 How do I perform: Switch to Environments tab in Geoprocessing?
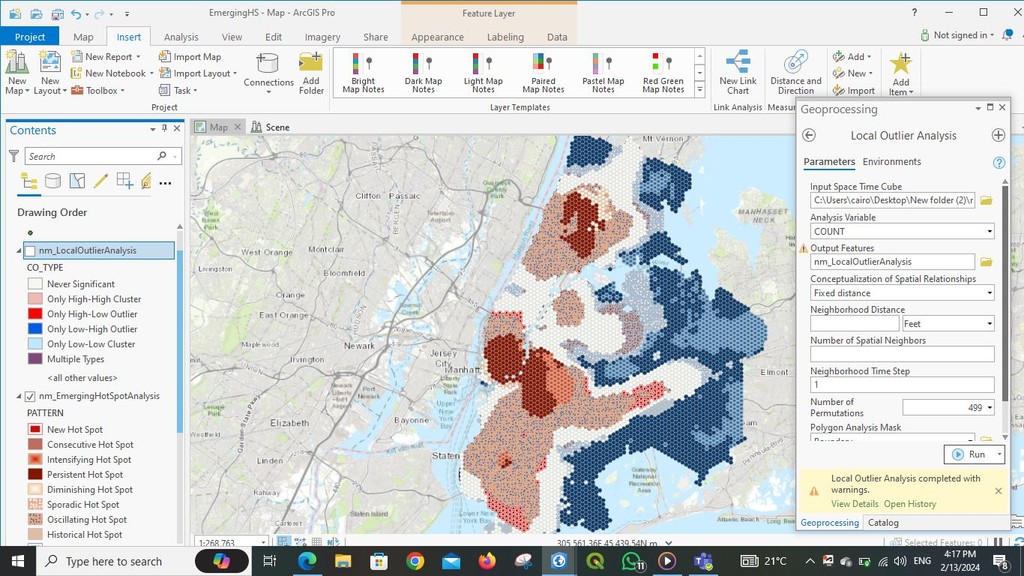tap(891, 162)
